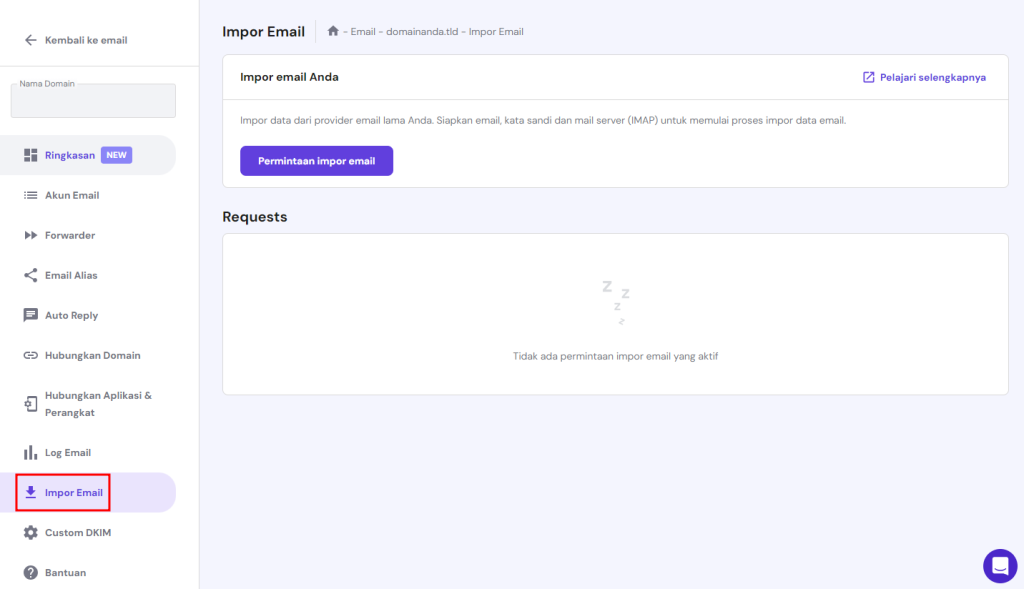Open the chat support bubble
1024x589 pixels.
click(x=1000, y=565)
